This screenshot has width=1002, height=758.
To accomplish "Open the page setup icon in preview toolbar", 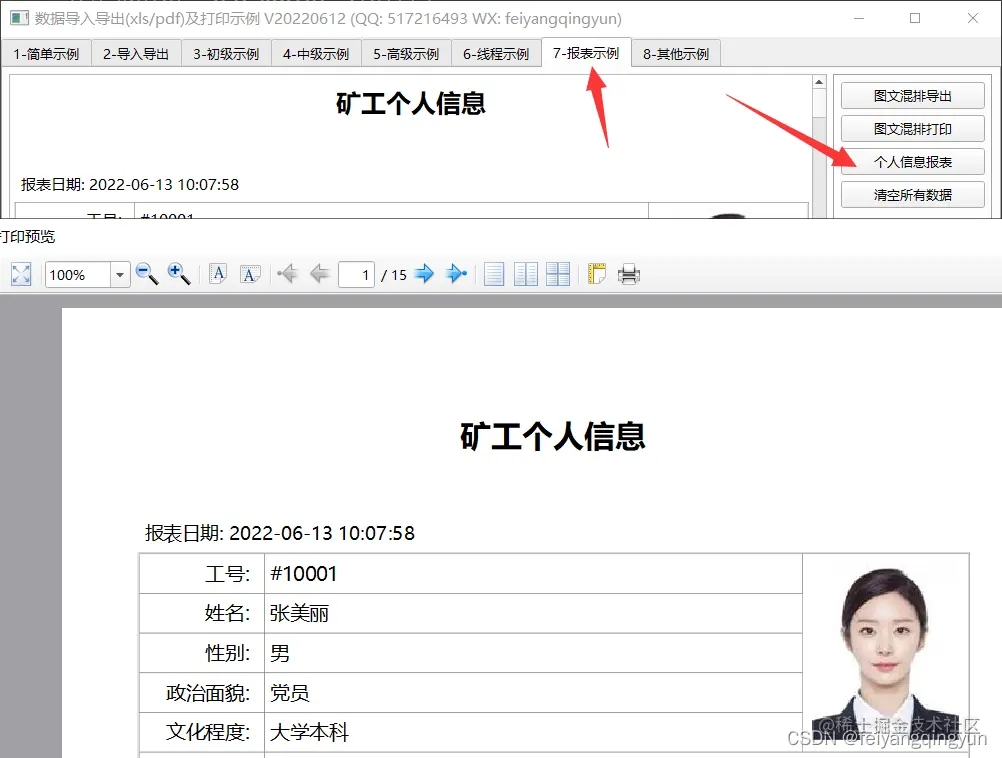I will pos(595,273).
